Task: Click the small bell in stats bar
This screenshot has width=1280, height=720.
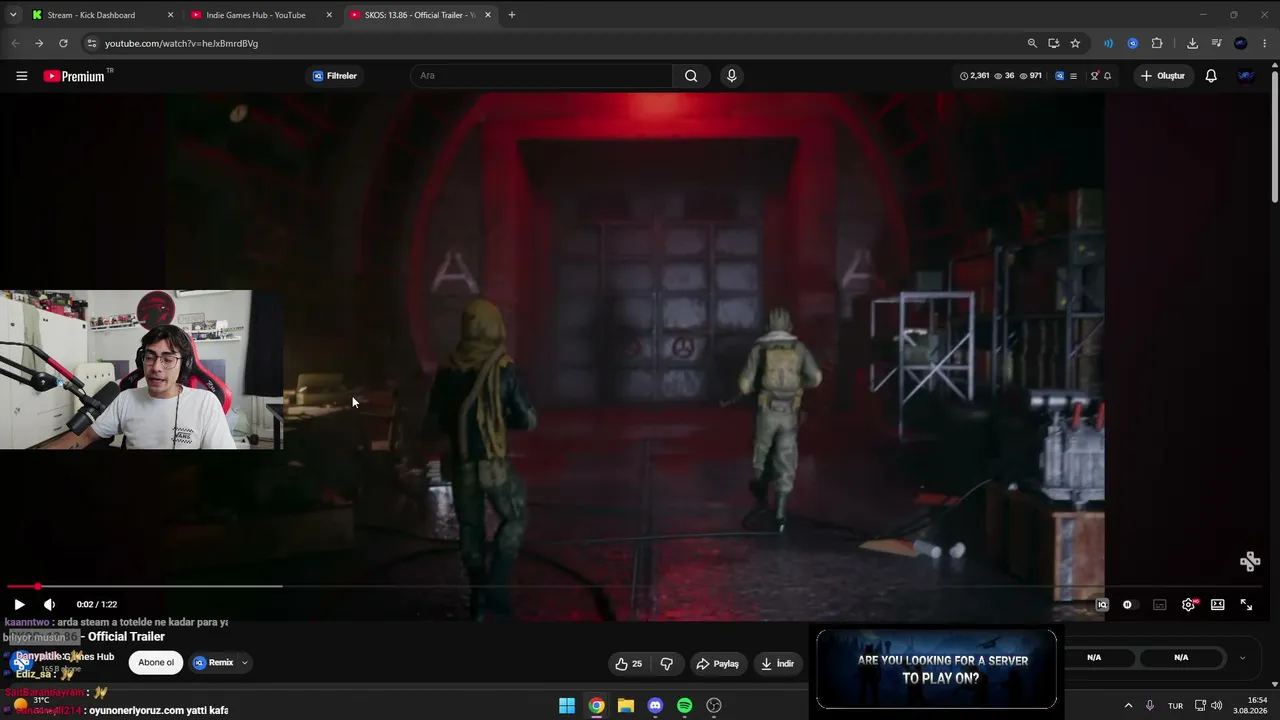Action: [x=1107, y=76]
